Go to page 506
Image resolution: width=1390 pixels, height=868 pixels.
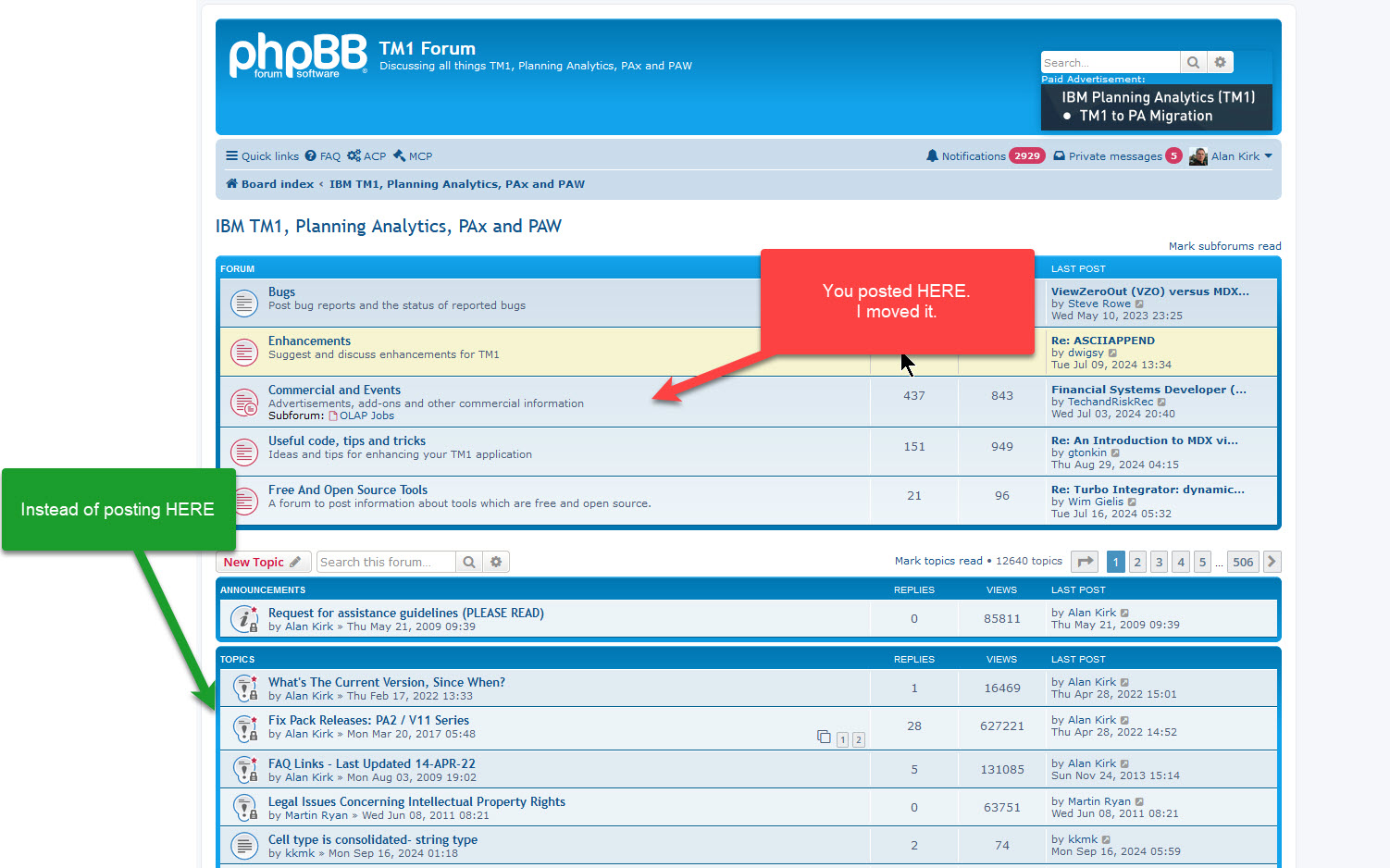[x=1243, y=562]
